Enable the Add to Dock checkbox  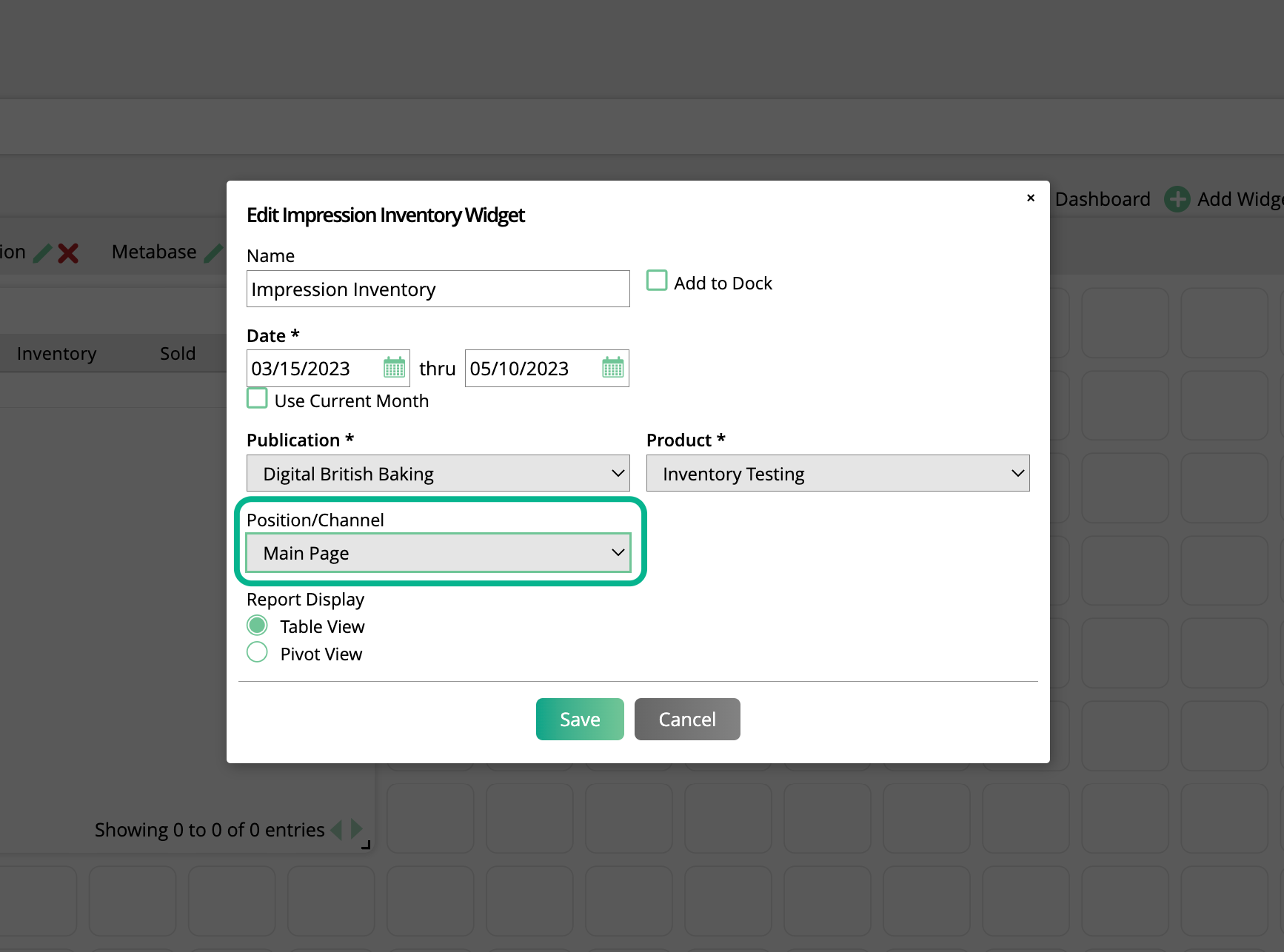(x=657, y=281)
